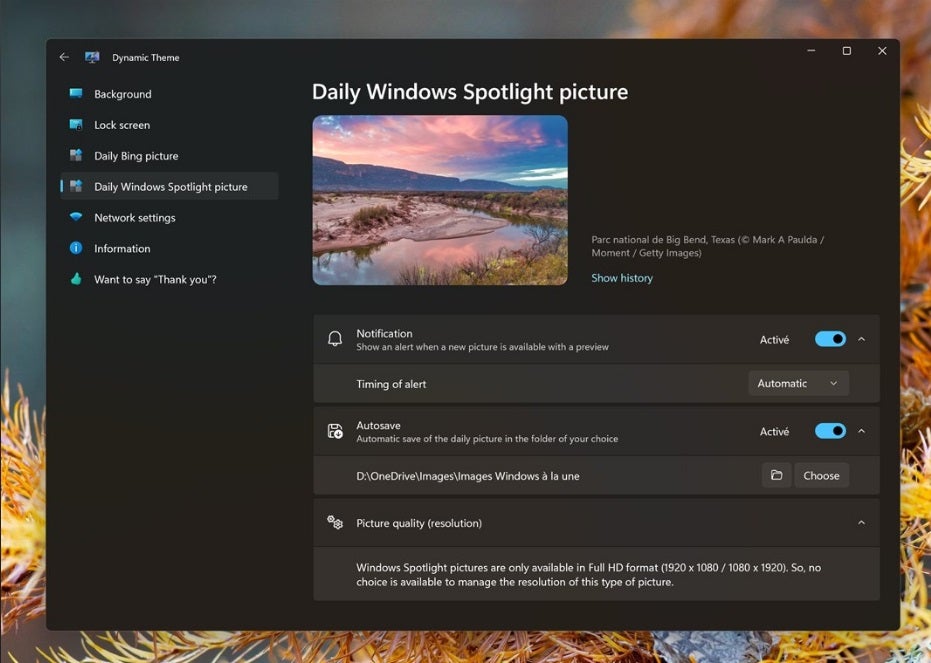Turn off the Autosave toggle
931x663 pixels.
pyautogui.click(x=830, y=432)
